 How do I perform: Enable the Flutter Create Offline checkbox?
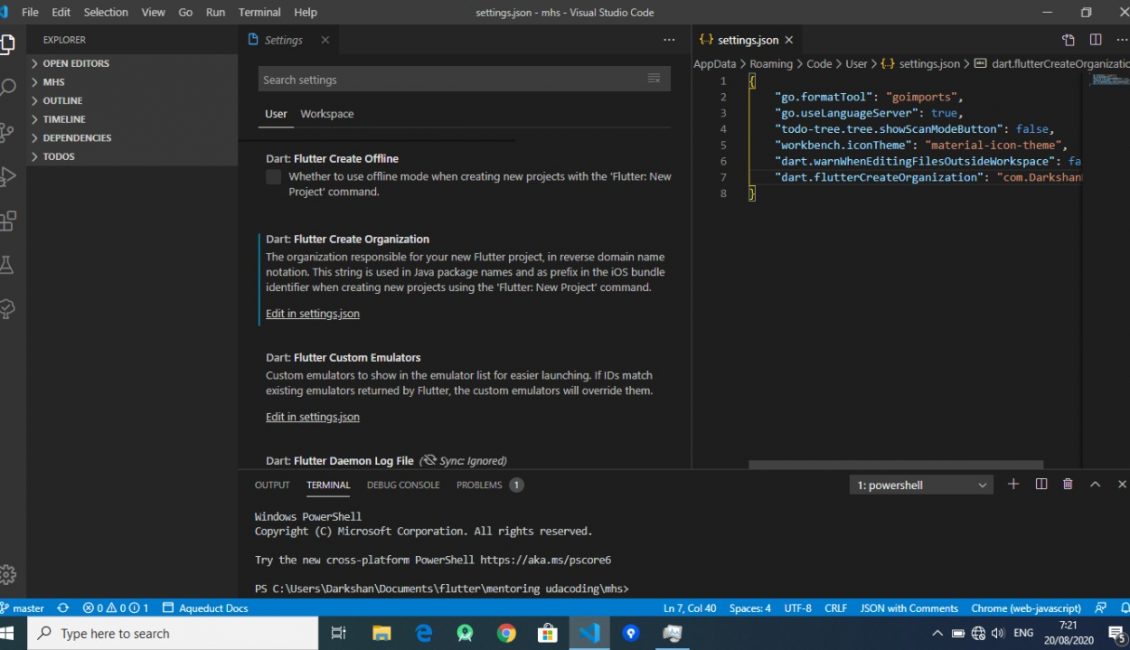point(273,177)
